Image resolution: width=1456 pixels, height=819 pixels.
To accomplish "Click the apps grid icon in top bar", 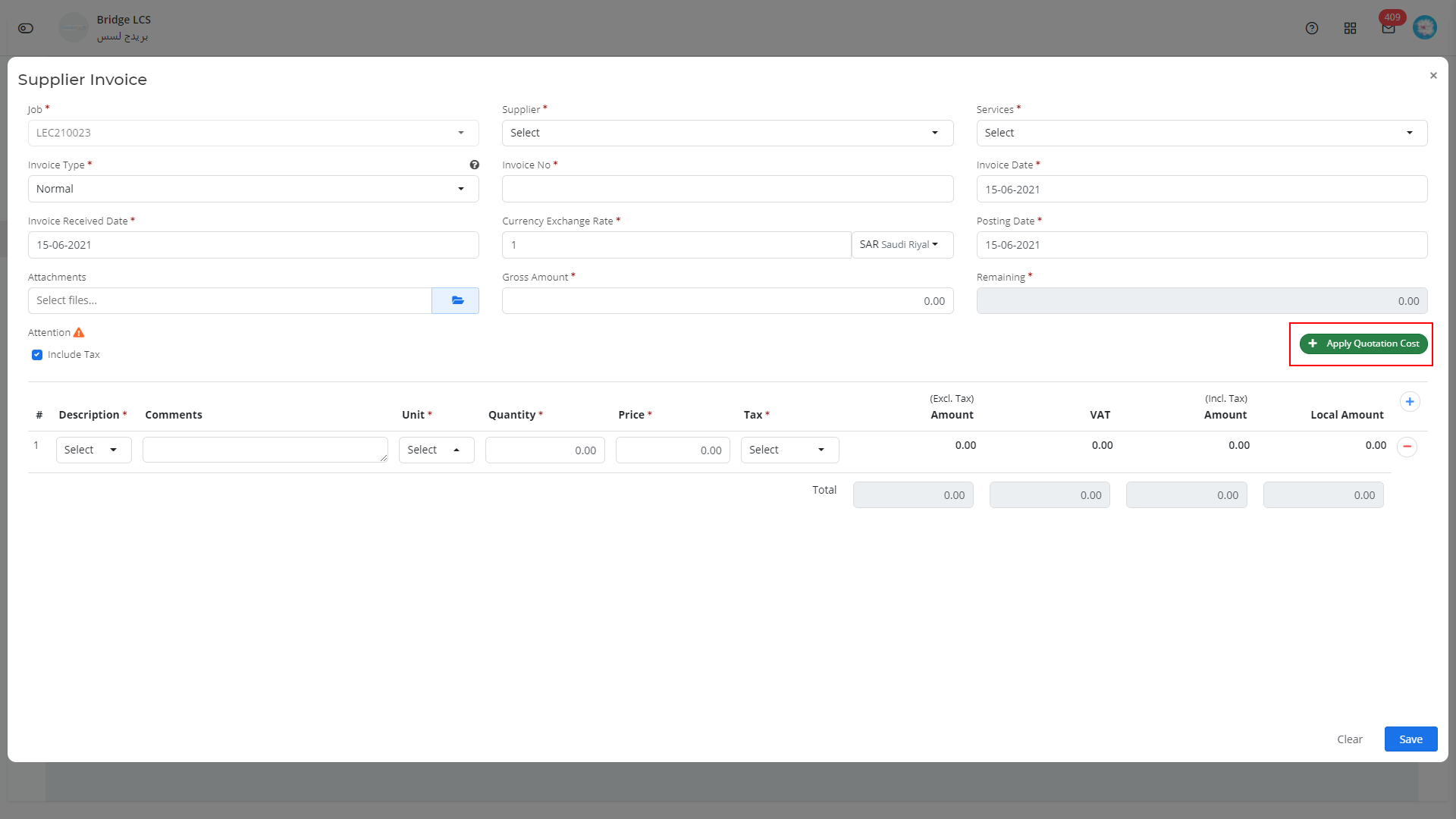I will 1350,27.
